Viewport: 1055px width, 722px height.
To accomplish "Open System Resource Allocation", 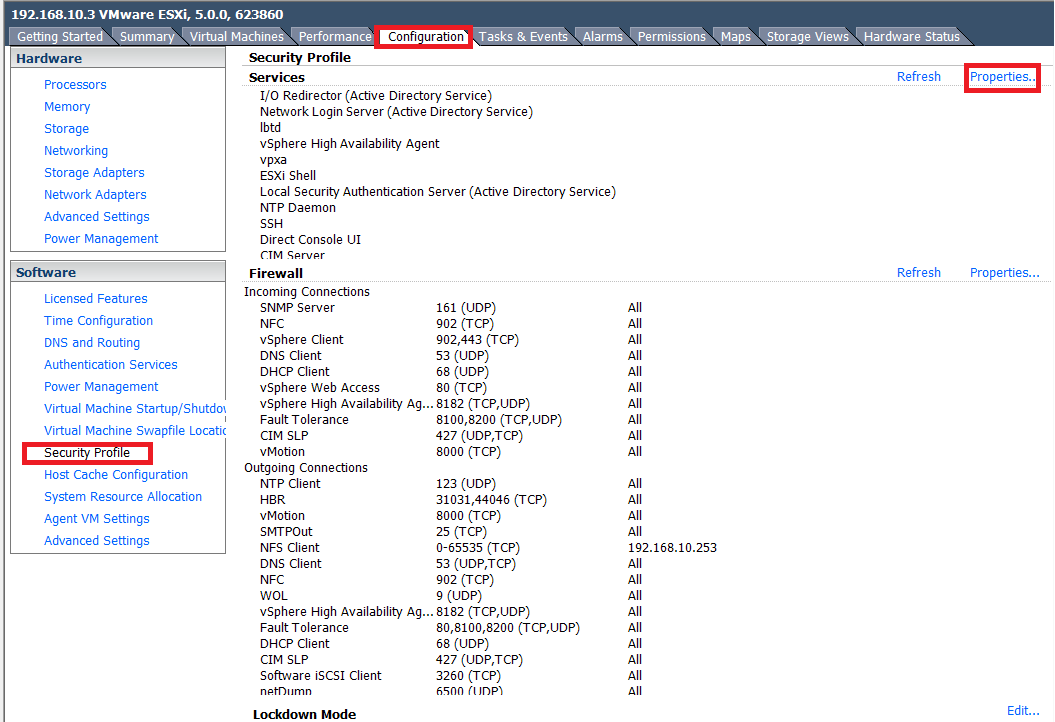I will tap(122, 497).
